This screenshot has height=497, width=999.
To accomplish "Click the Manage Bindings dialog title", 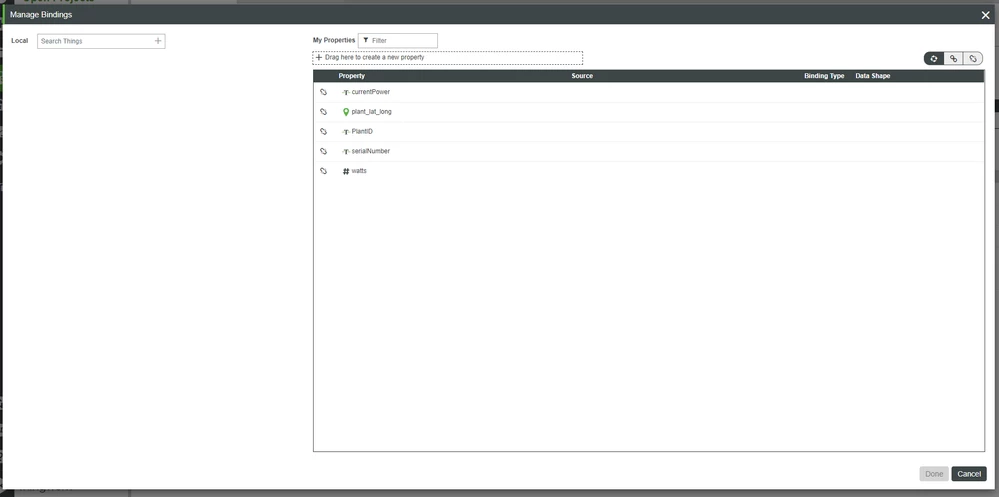I will (x=41, y=15).
